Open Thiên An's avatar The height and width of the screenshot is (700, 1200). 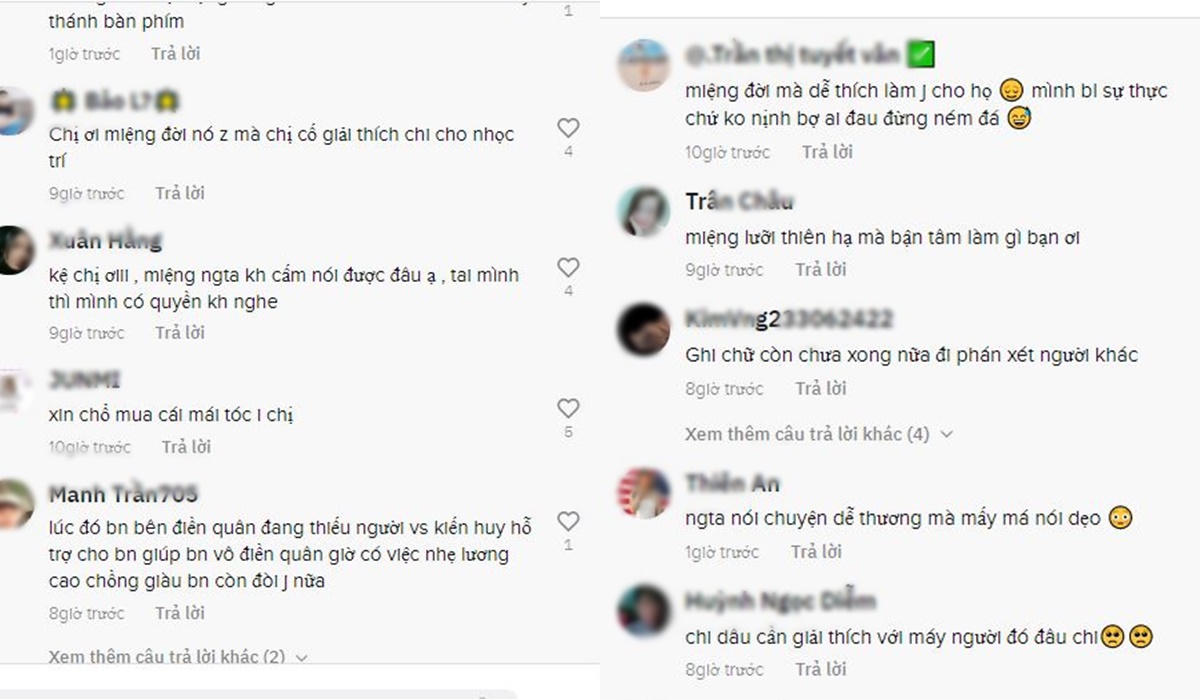coord(643,494)
